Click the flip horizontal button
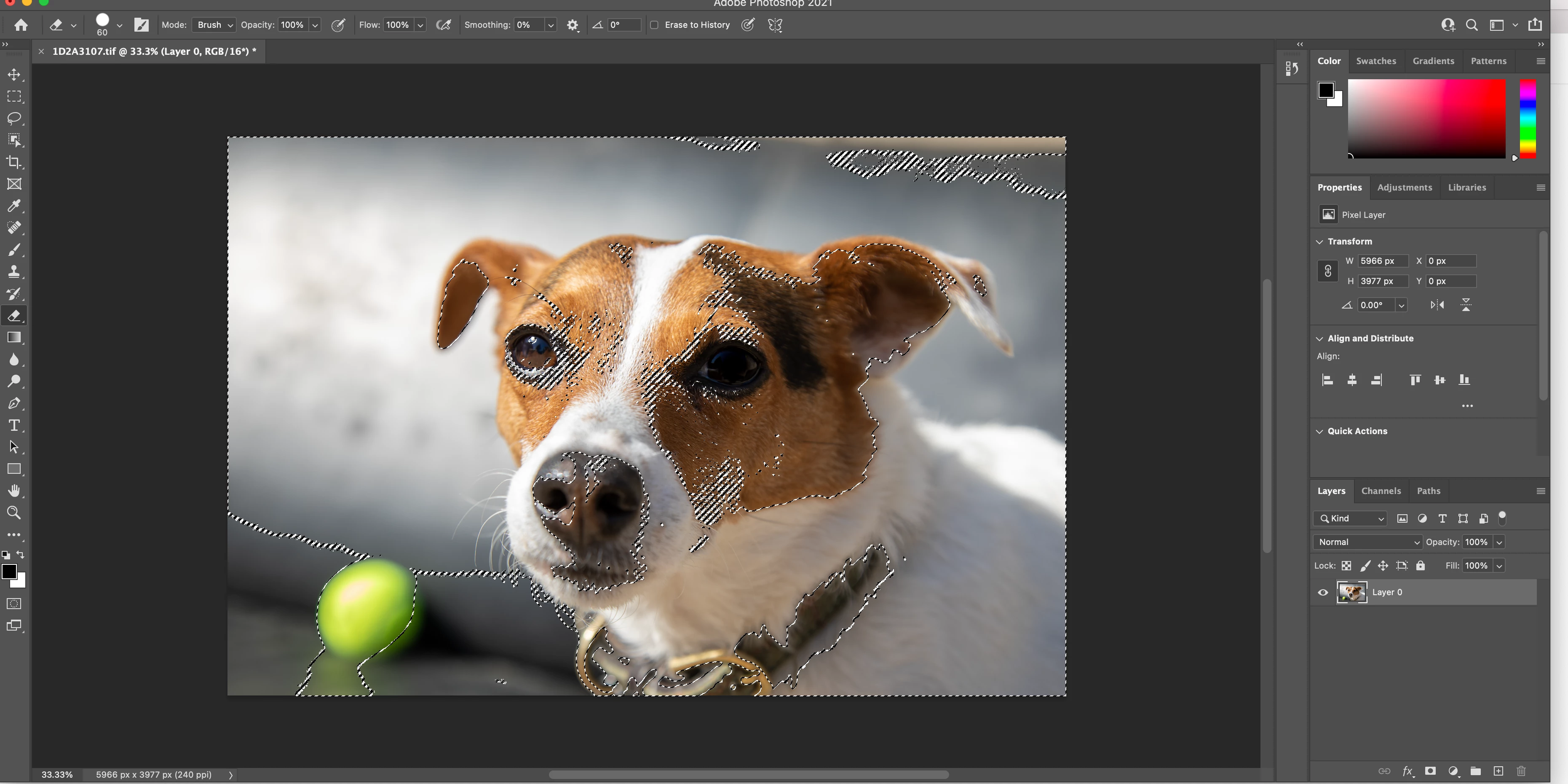 coord(1437,305)
